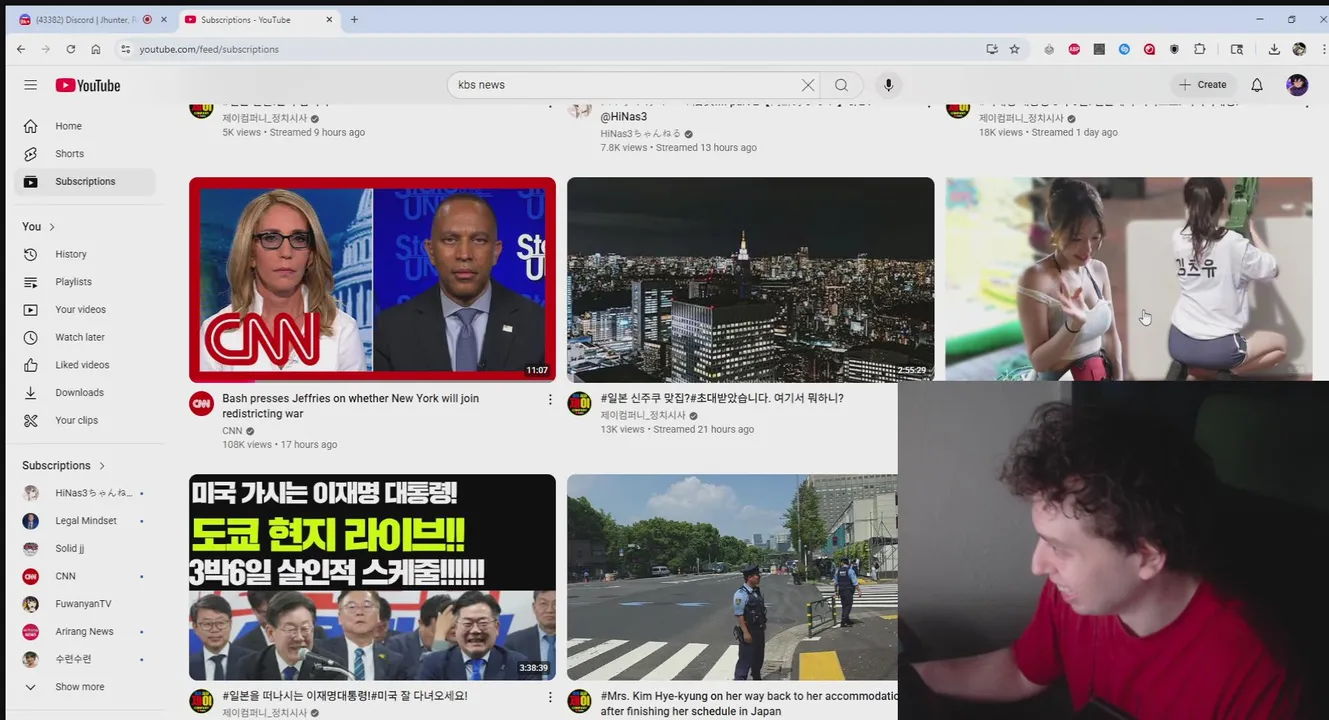1329x720 pixels.
Task: Open the ABP Adblock Plus extension
Action: pyautogui.click(x=1074, y=49)
